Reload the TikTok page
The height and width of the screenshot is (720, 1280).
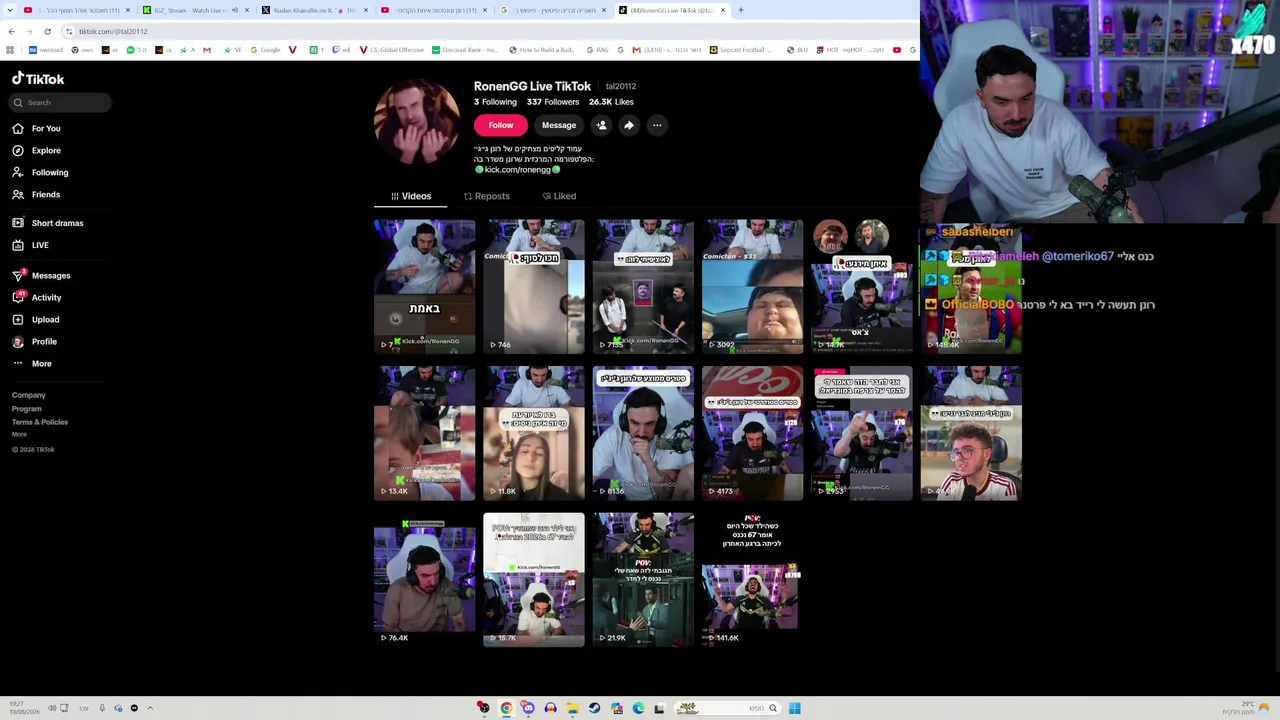coord(47,31)
